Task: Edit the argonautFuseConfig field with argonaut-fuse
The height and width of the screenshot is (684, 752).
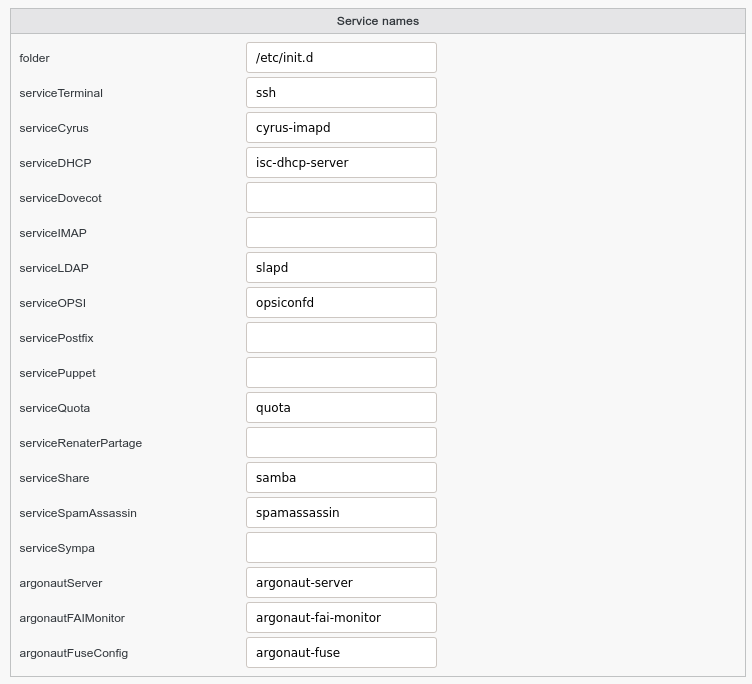Action: point(341,653)
